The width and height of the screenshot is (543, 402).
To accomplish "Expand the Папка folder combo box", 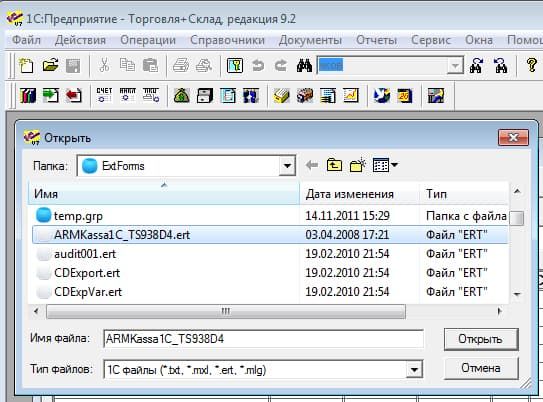I will [x=287, y=166].
